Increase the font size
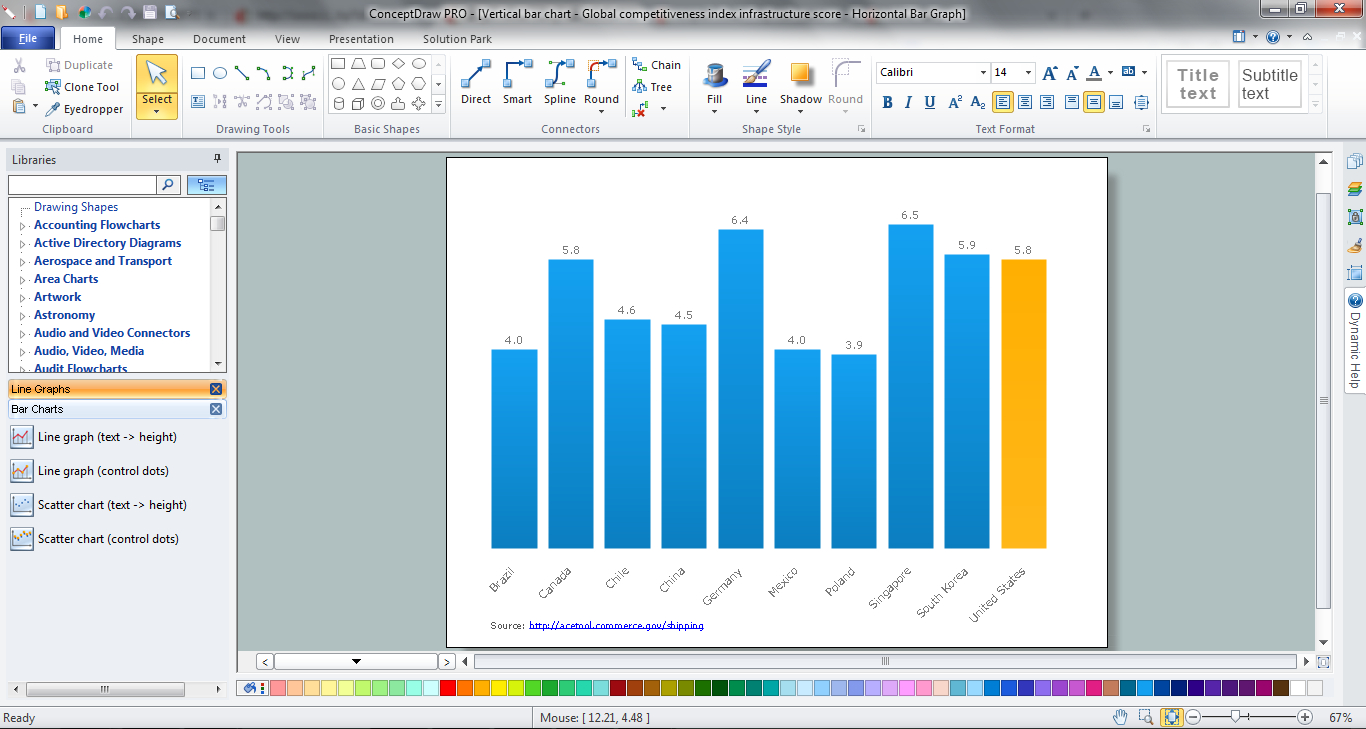The width and height of the screenshot is (1366, 729). (x=1050, y=73)
